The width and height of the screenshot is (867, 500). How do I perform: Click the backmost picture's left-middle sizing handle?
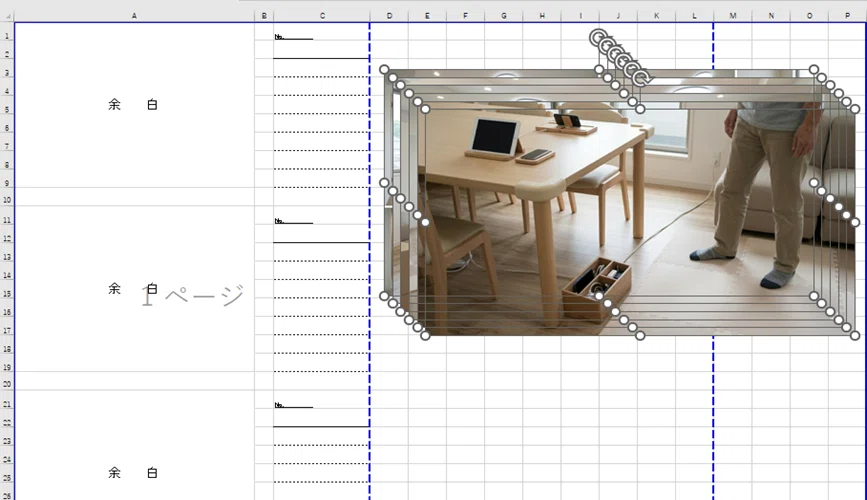[x=384, y=183]
